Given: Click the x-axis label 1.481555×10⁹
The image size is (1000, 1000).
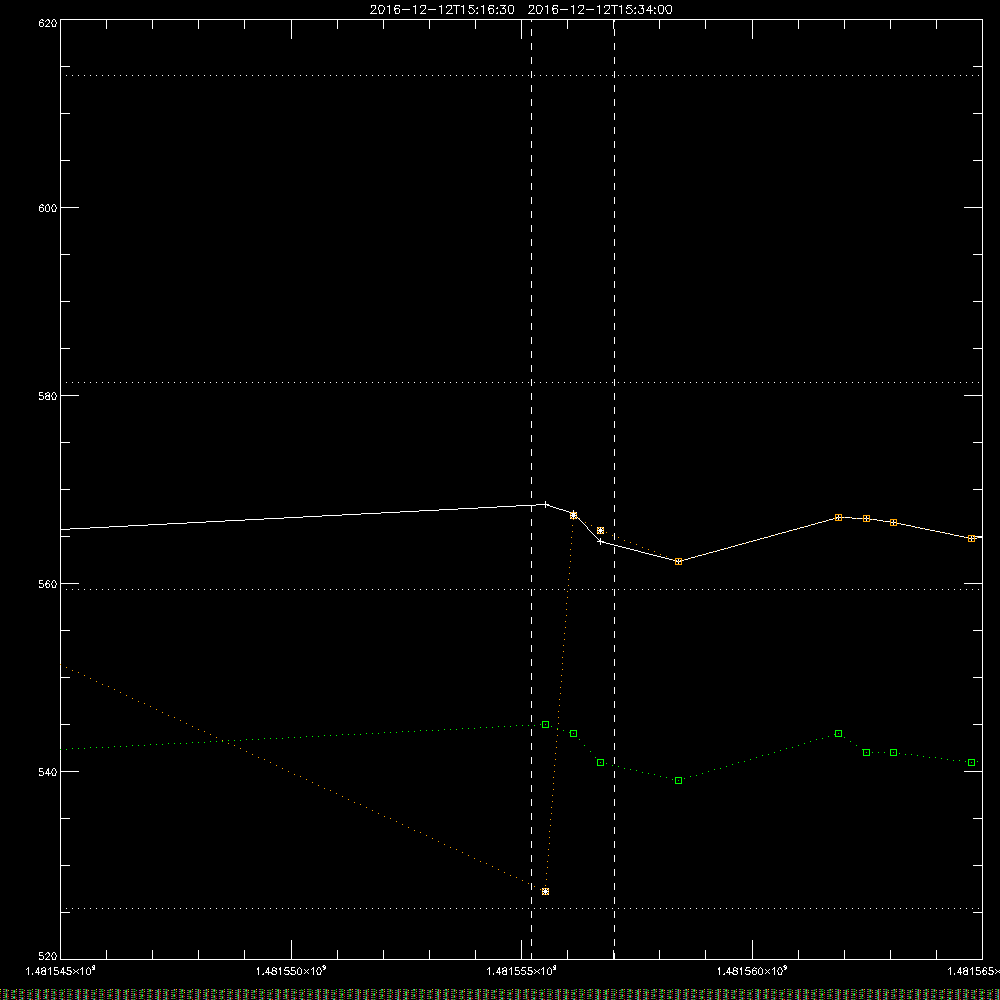Looking at the screenshot, I should coord(522,971).
